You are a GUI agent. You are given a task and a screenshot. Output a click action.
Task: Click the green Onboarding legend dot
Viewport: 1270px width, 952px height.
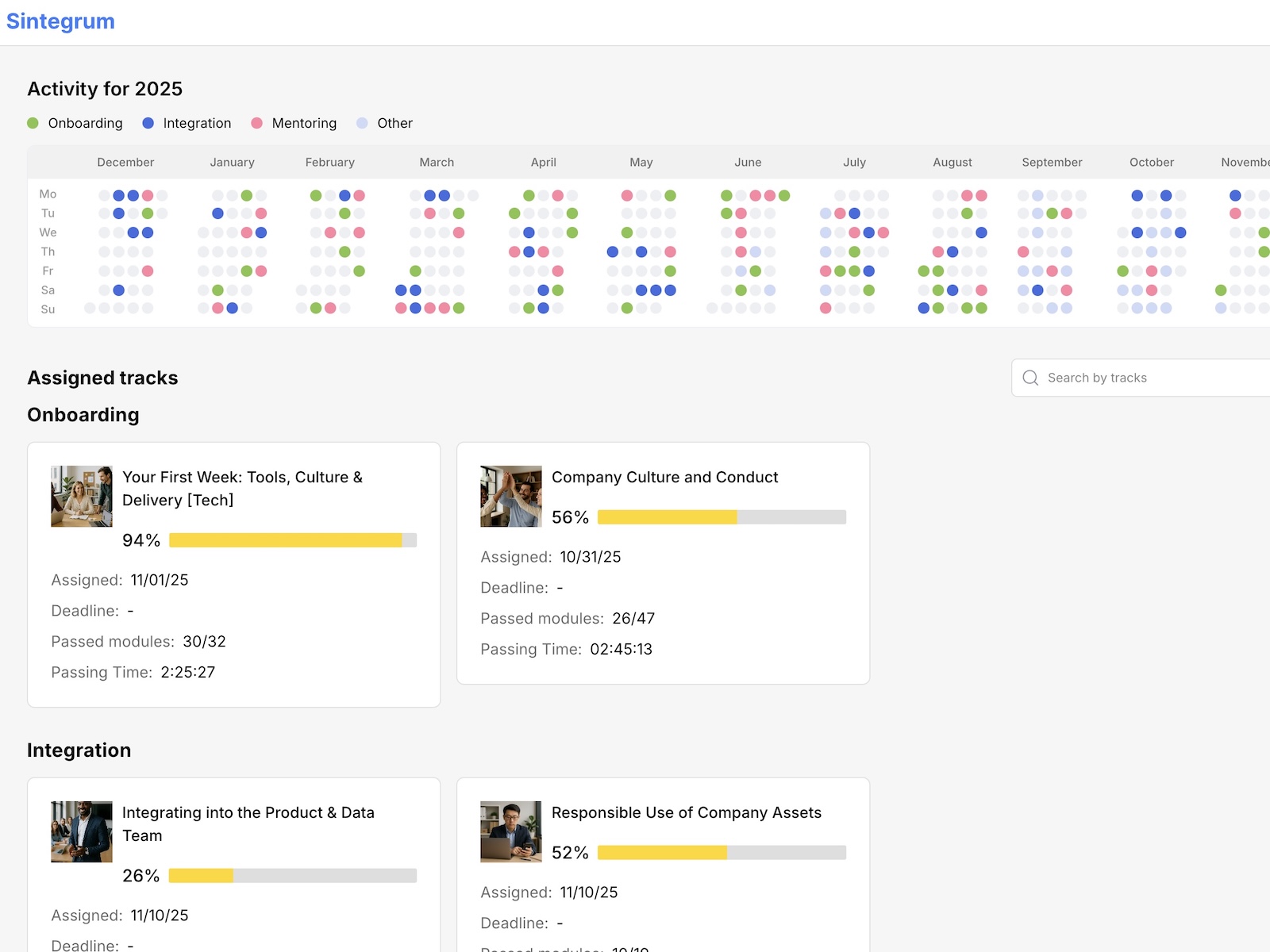(33, 123)
